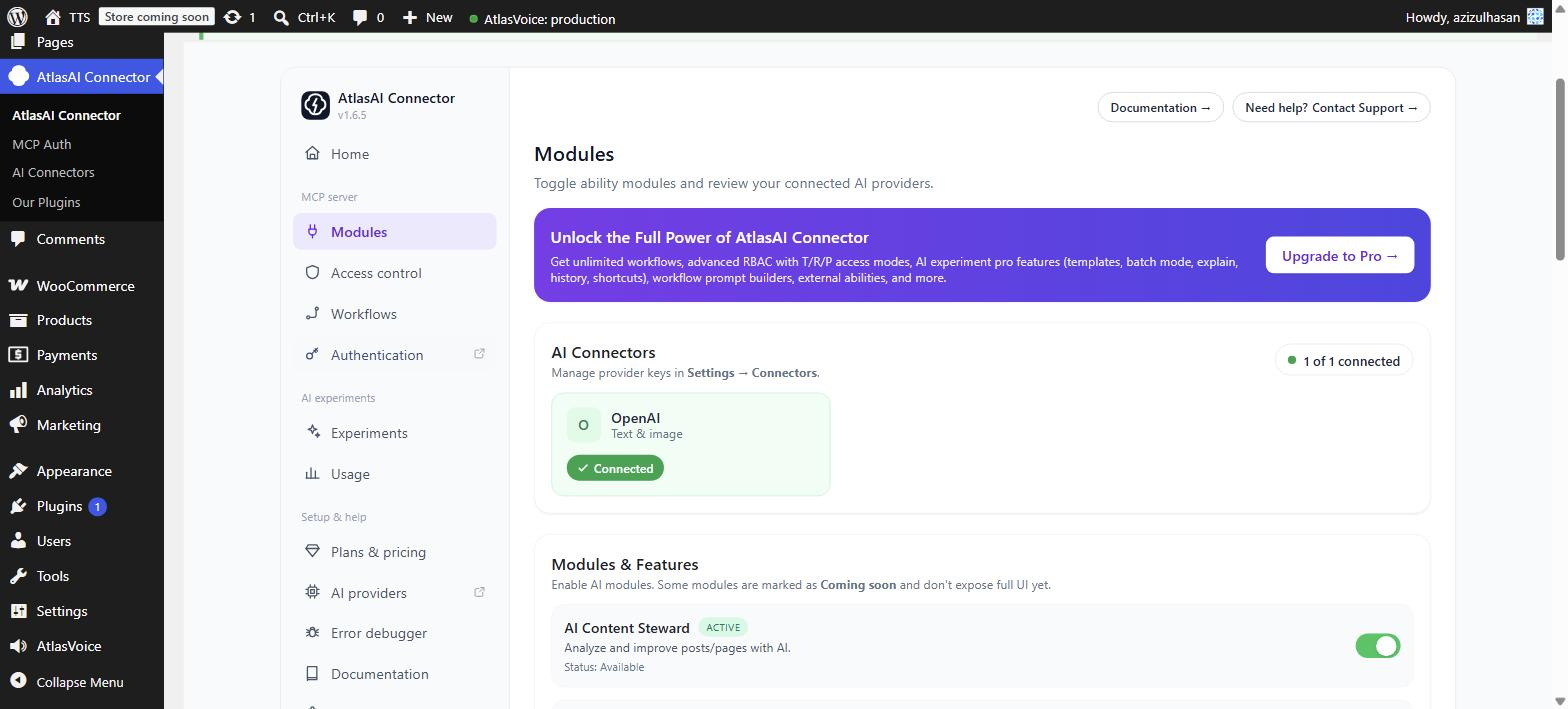The height and width of the screenshot is (709, 1568).
Task: Click the AtlasAI Connector lightning logo
Action: tap(315, 105)
